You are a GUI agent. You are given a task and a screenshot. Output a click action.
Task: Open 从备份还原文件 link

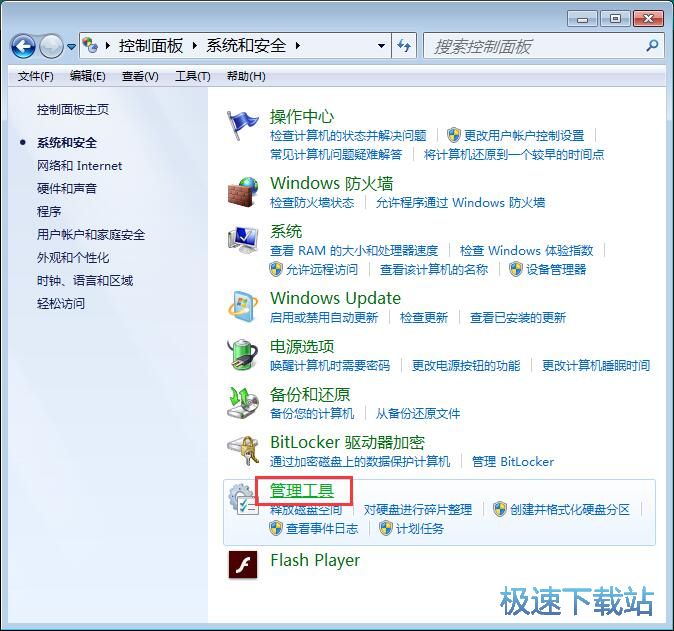click(x=418, y=414)
